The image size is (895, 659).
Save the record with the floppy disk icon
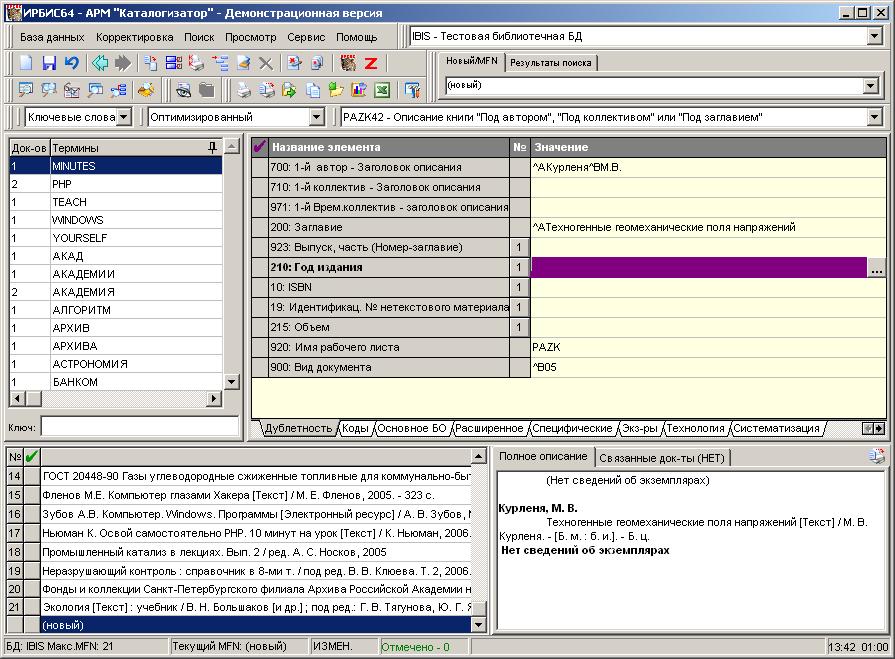[x=49, y=63]
